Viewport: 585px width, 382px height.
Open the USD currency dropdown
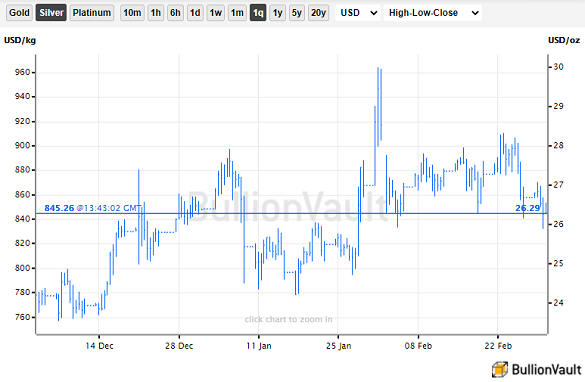pos(358,13)
